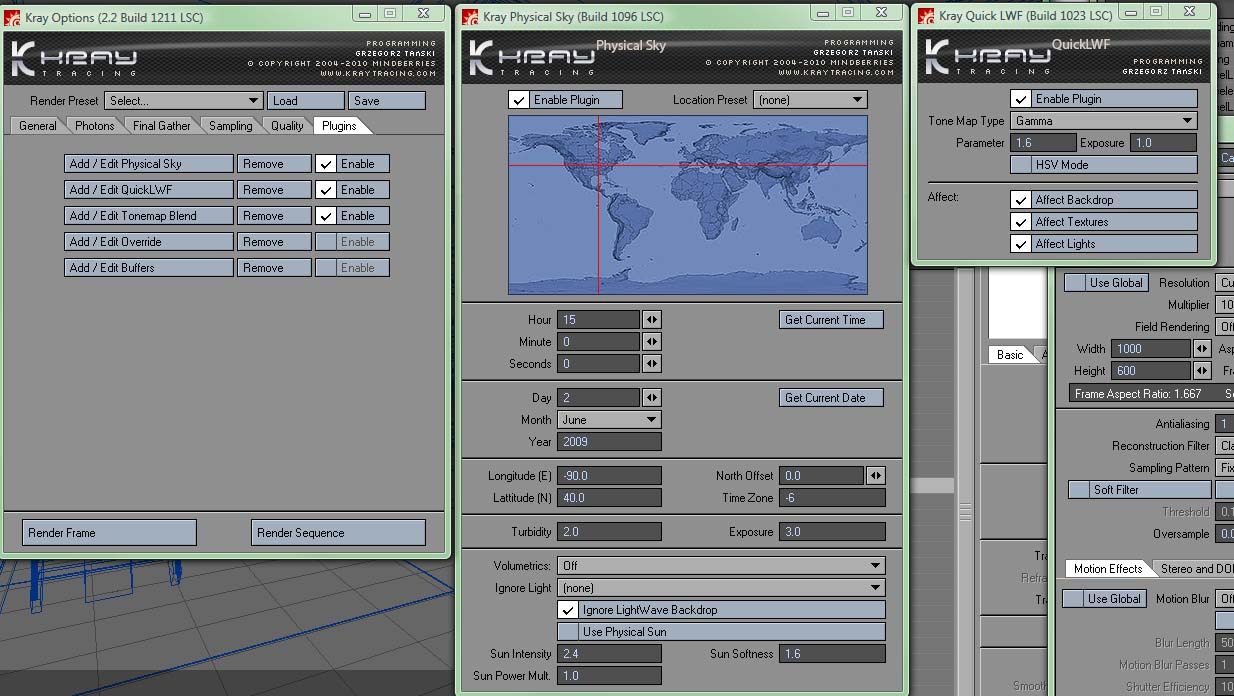Open the Tone Map Type dropdown

[1103, 121]
